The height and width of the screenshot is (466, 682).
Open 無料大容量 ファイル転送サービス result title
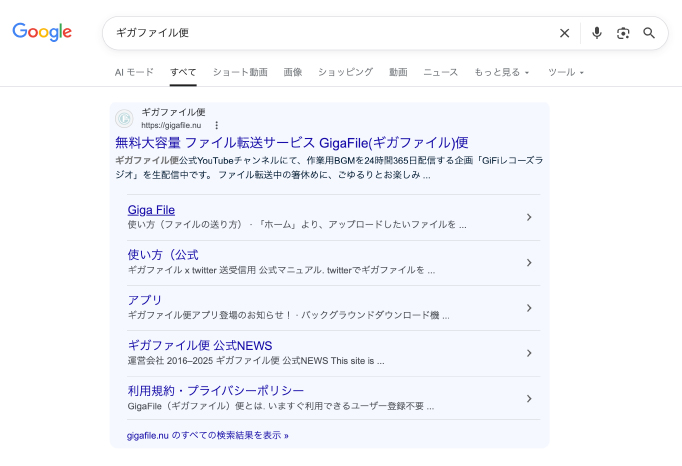coord(291,142)
